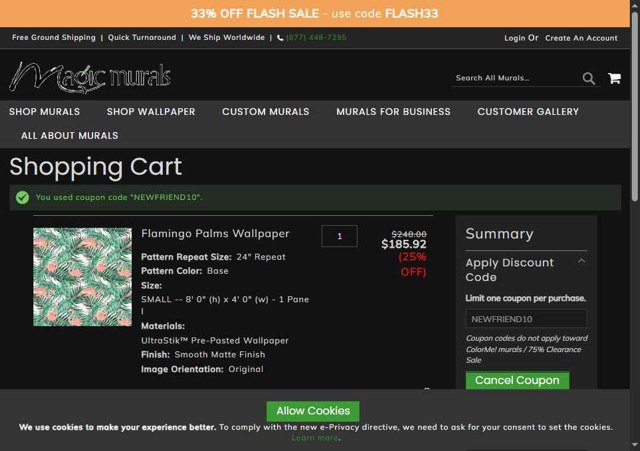Click Learn more in cookie notice
This screenshot has width=640, height=451.
click(315, 438)
